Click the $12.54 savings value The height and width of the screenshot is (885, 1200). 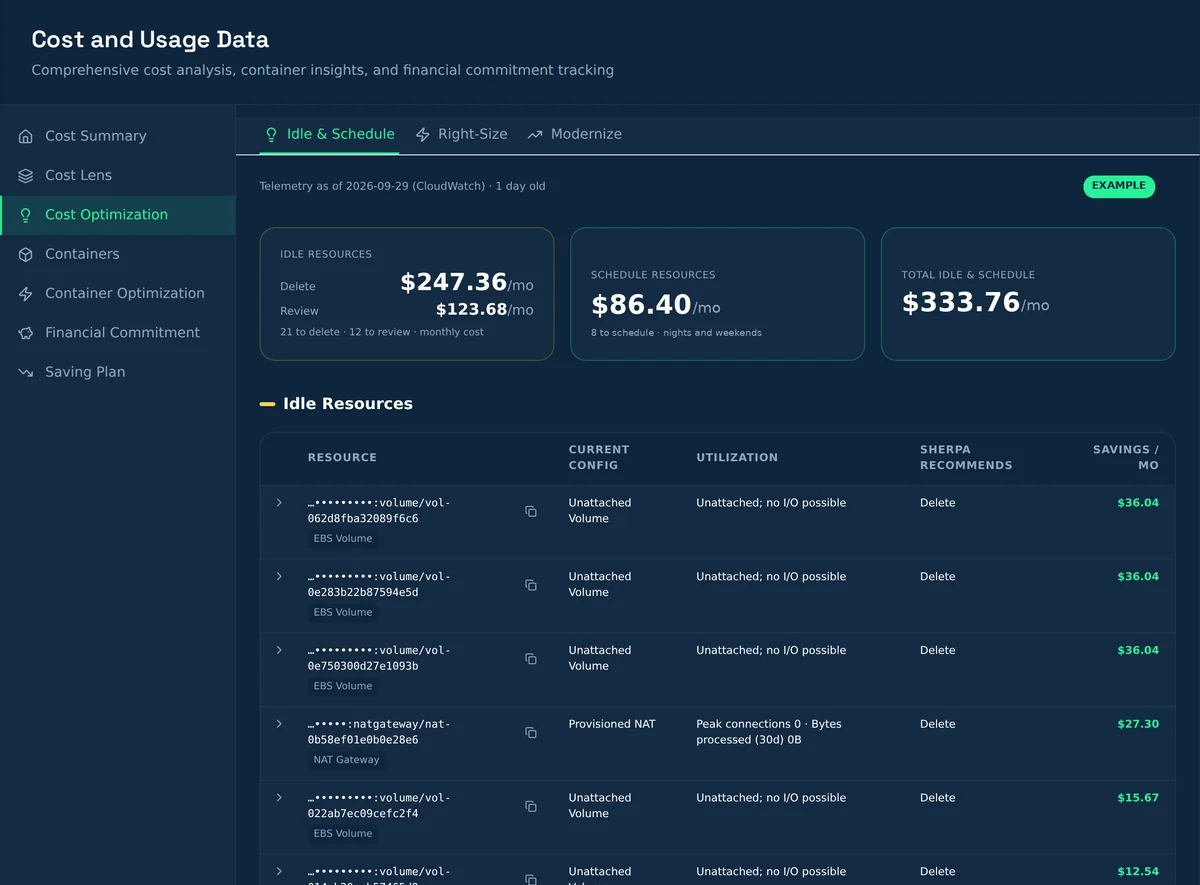tap(1138, 872)
